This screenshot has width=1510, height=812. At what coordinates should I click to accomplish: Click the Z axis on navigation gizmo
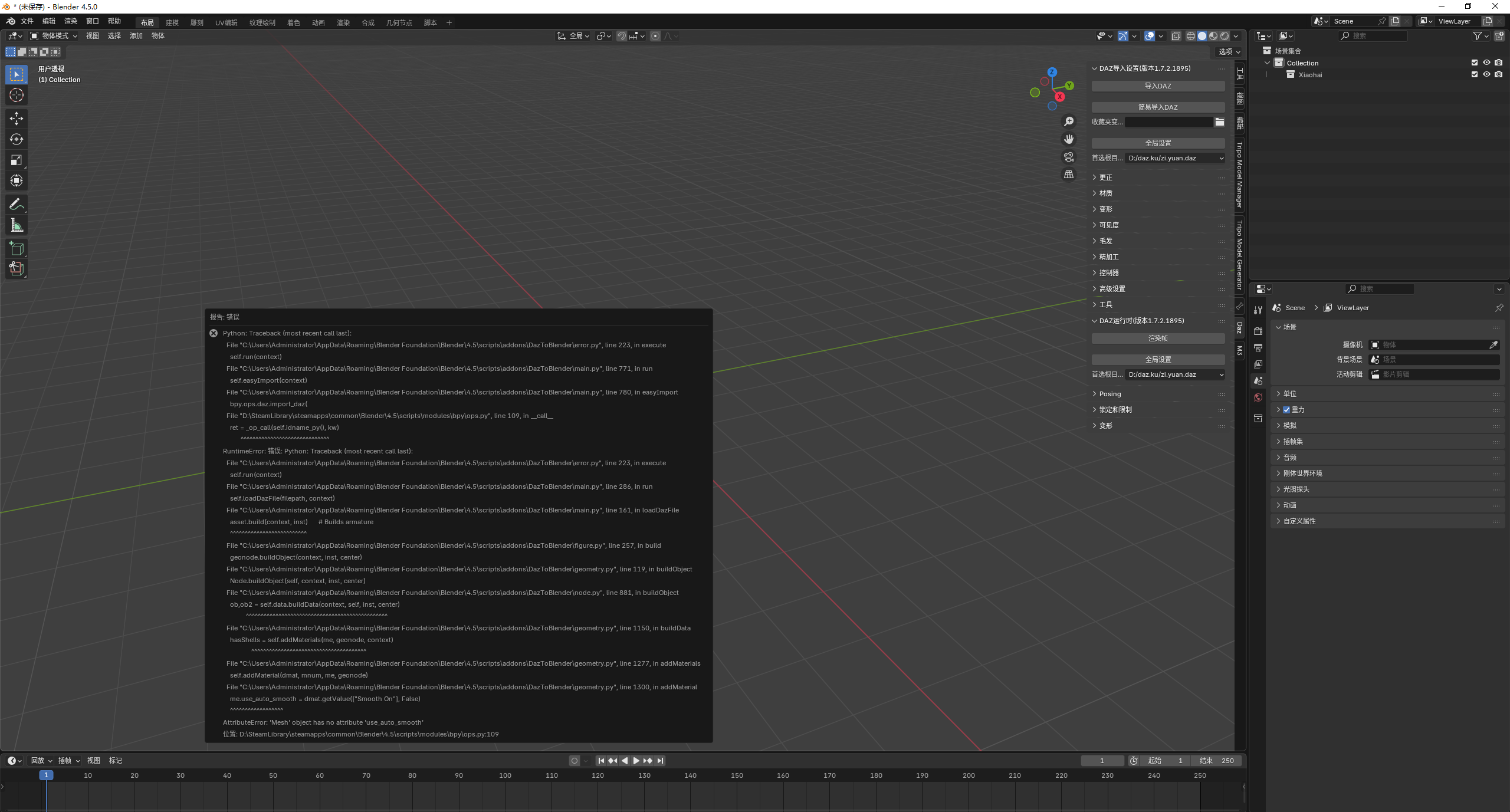point(1052,72)
